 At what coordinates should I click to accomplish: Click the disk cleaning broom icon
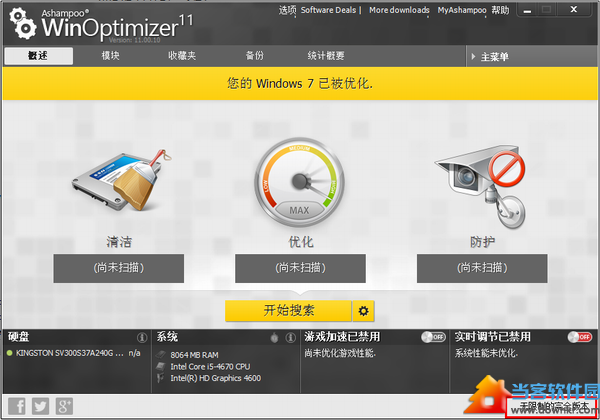[x=122, y=181]
